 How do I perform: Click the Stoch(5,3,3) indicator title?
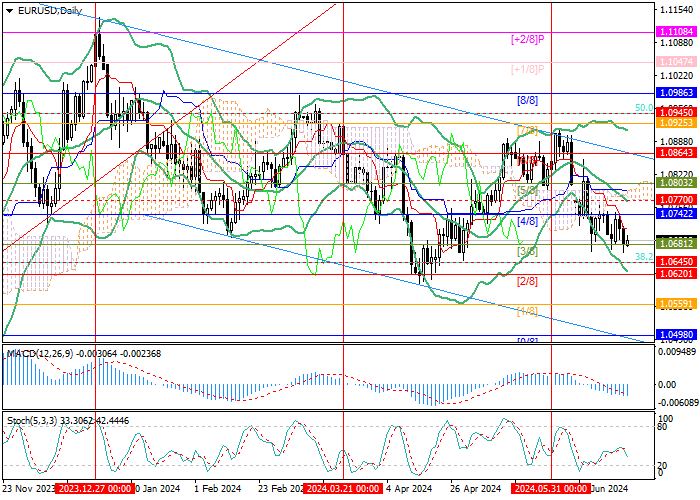(x=32, y=421)
